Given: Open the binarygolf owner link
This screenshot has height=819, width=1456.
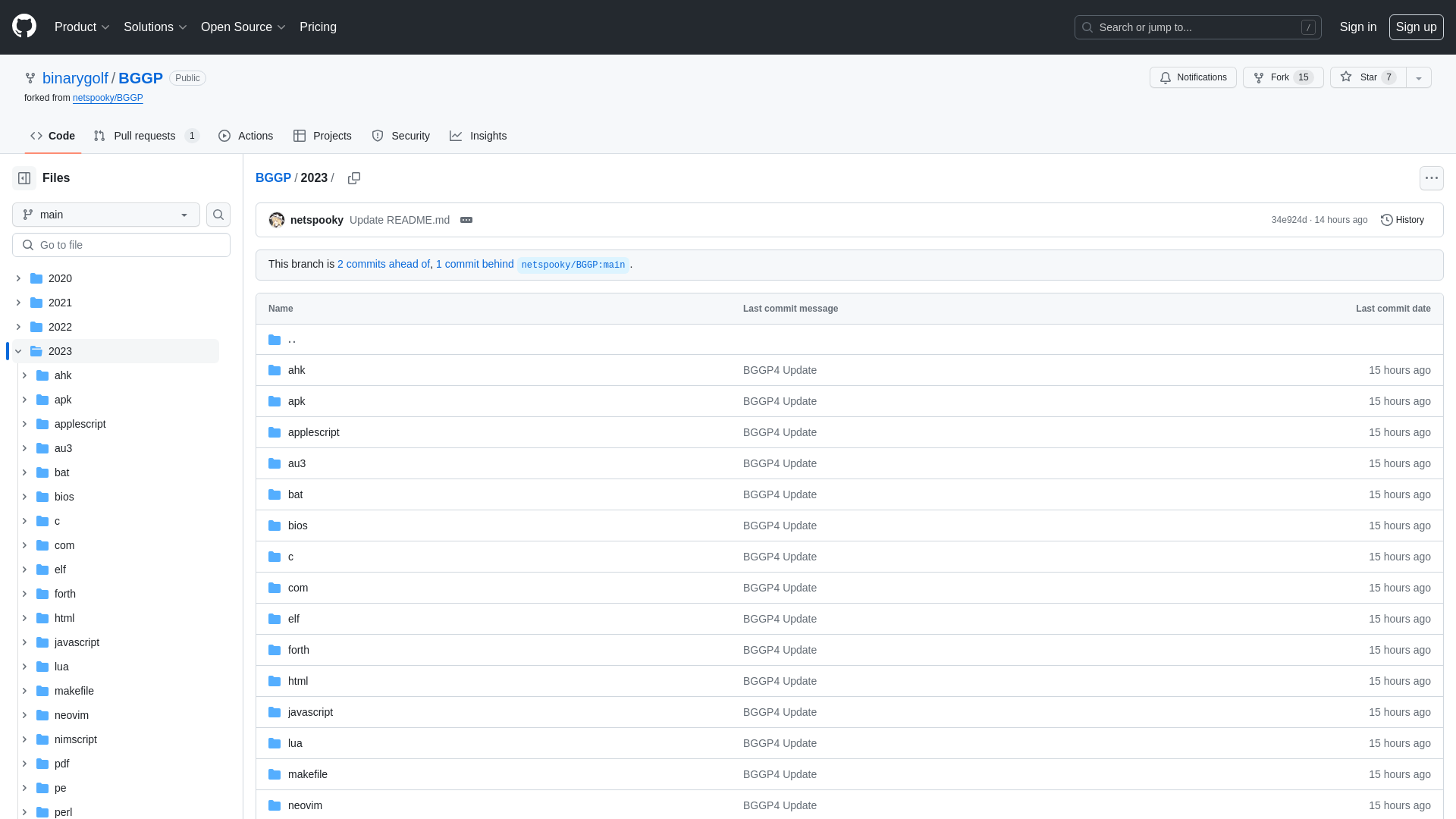Looking at the screenshot, I should click(x=75, y=78).
